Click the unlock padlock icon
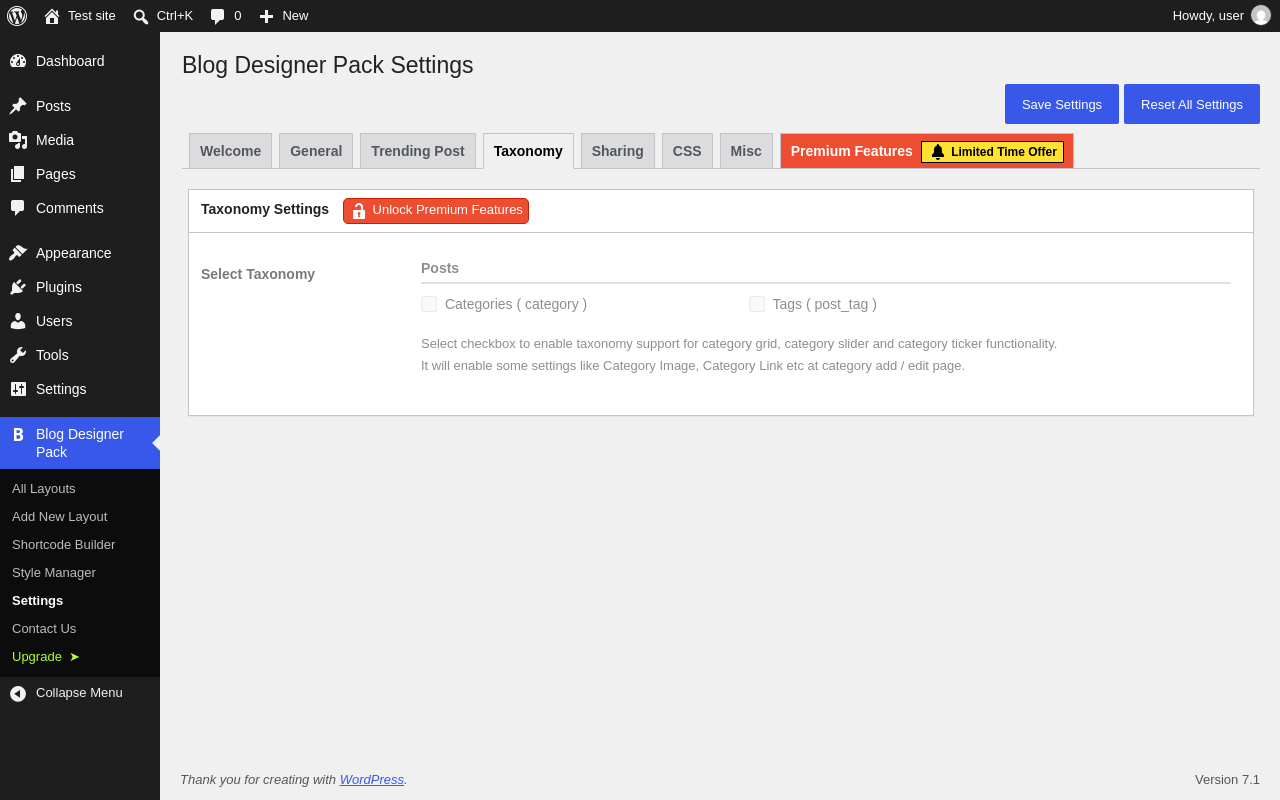 click(x=359, y=211)
